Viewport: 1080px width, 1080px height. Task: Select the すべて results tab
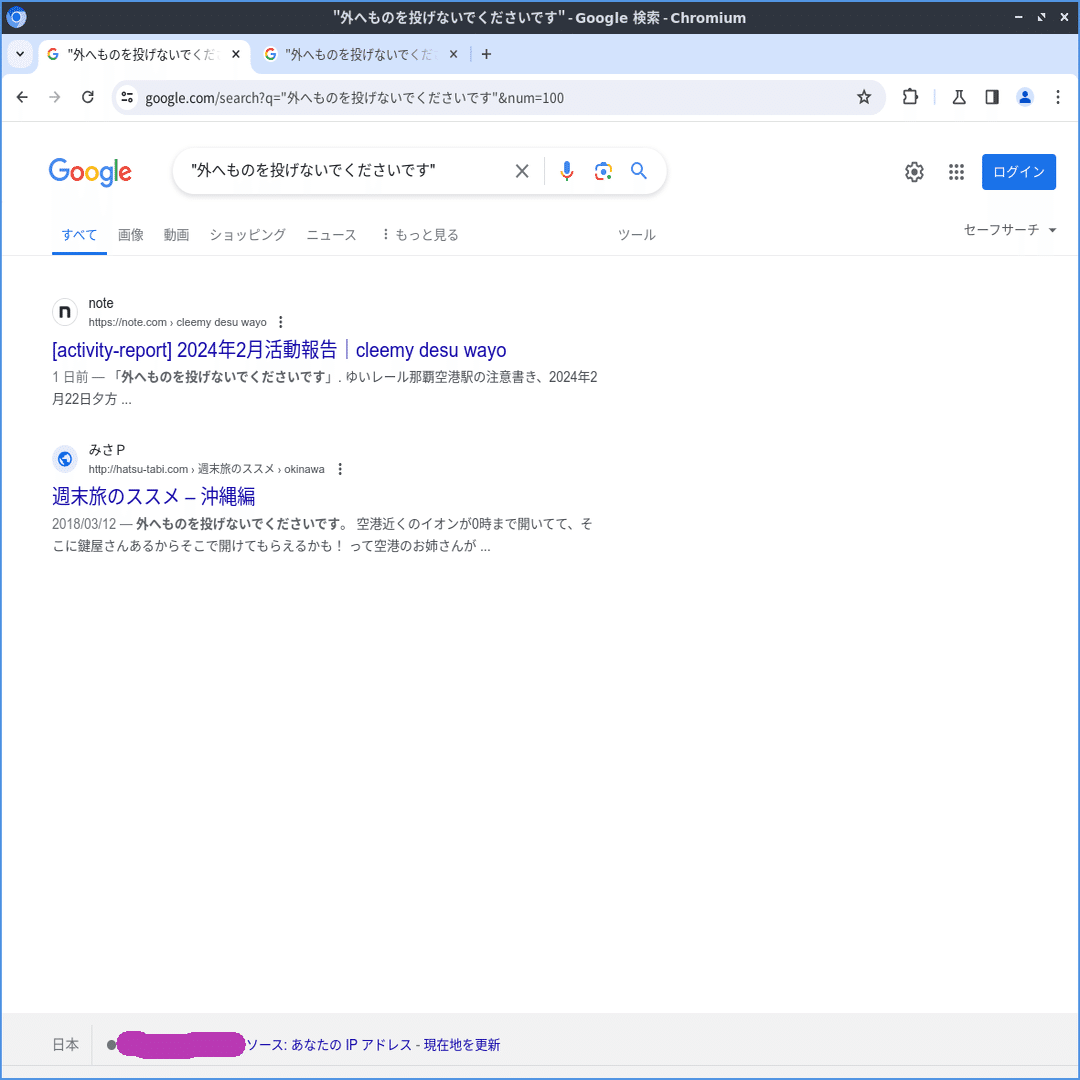pos(79,235)
